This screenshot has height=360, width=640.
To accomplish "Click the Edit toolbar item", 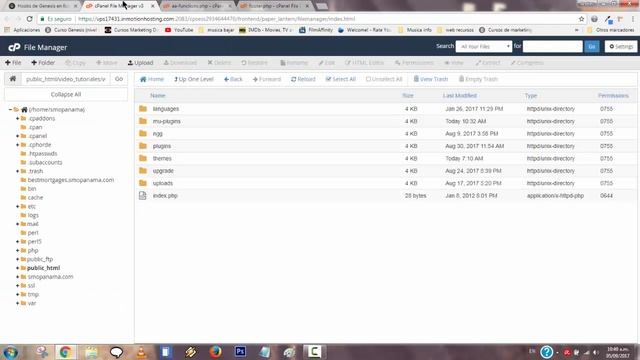I will coord(327,63).
